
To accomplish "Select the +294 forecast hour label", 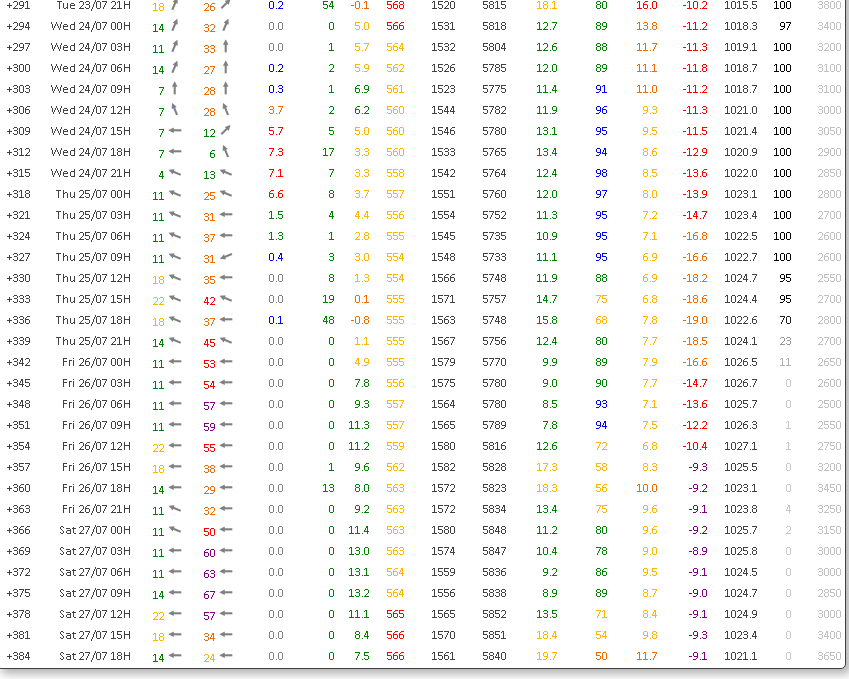I will click(18, 27).
